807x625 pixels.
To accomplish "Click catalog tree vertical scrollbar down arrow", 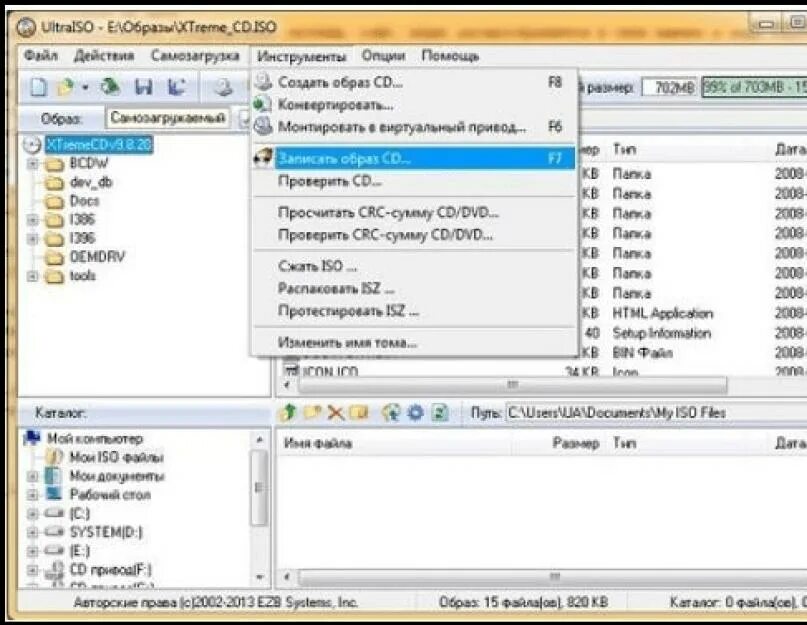I will click(x=260, y=577).
